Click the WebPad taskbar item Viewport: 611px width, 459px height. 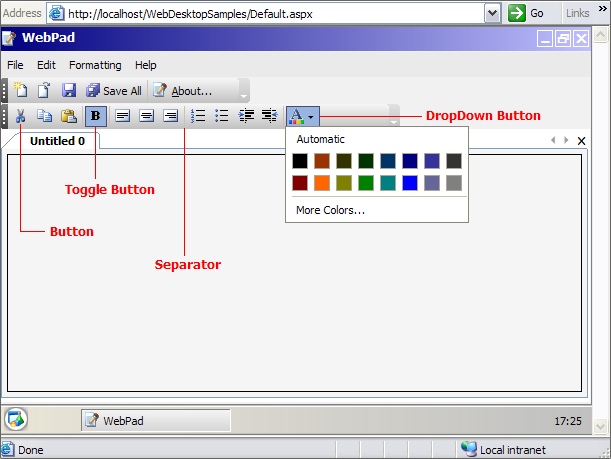tap(155, 421)
